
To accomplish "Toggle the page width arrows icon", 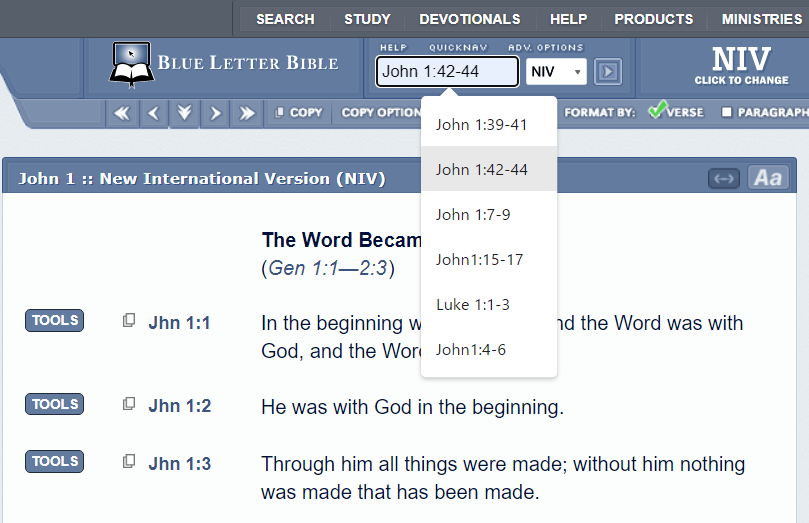I will pos(724,178).
